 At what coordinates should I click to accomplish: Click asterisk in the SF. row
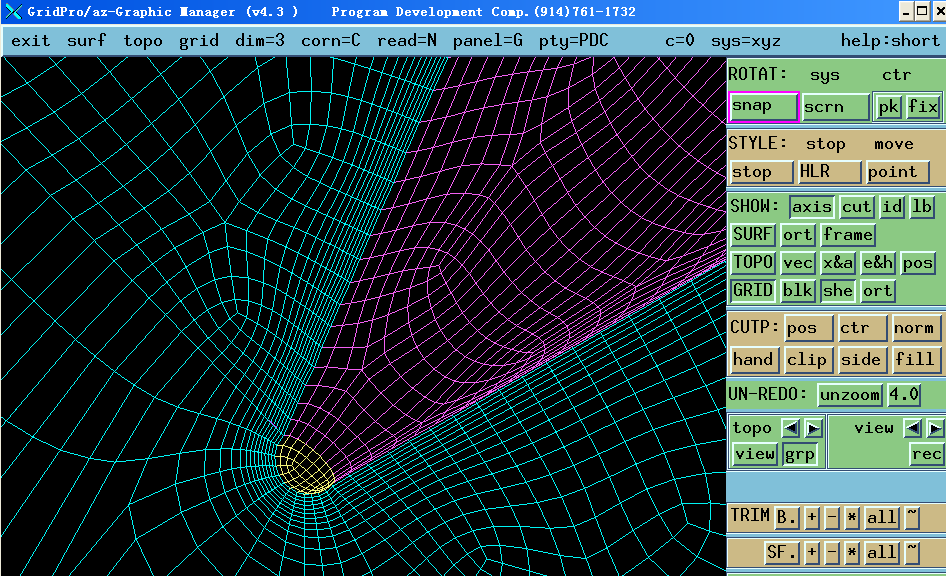(852, 552)
